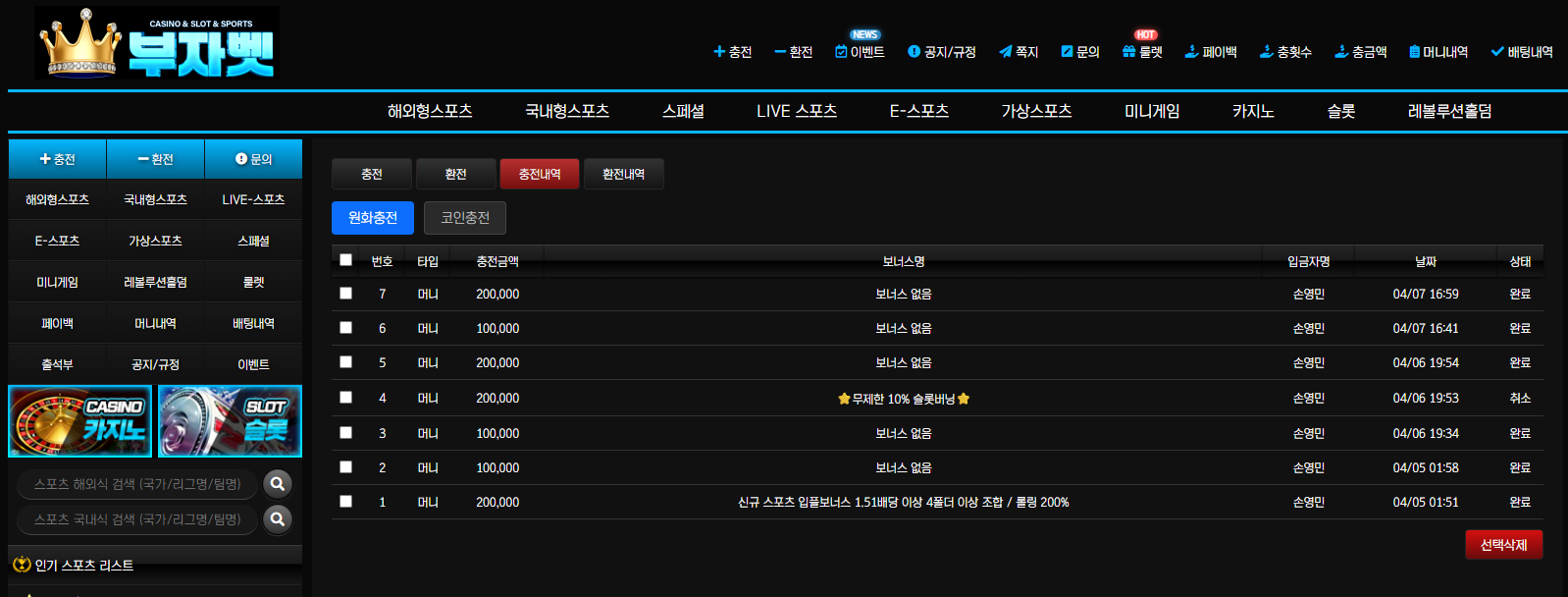Select the 코인충전 tab

(465, 218)
